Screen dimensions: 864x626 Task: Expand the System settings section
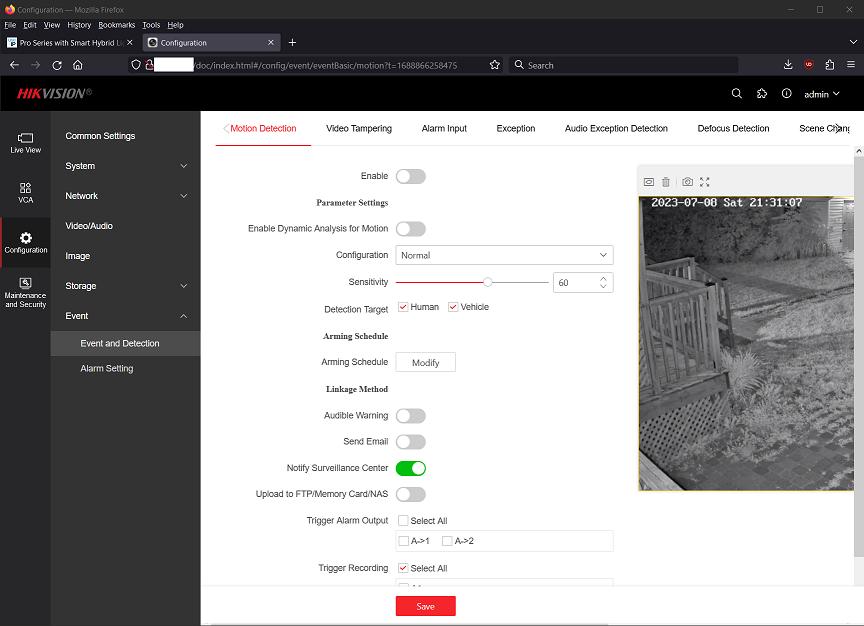click(125, 166)
